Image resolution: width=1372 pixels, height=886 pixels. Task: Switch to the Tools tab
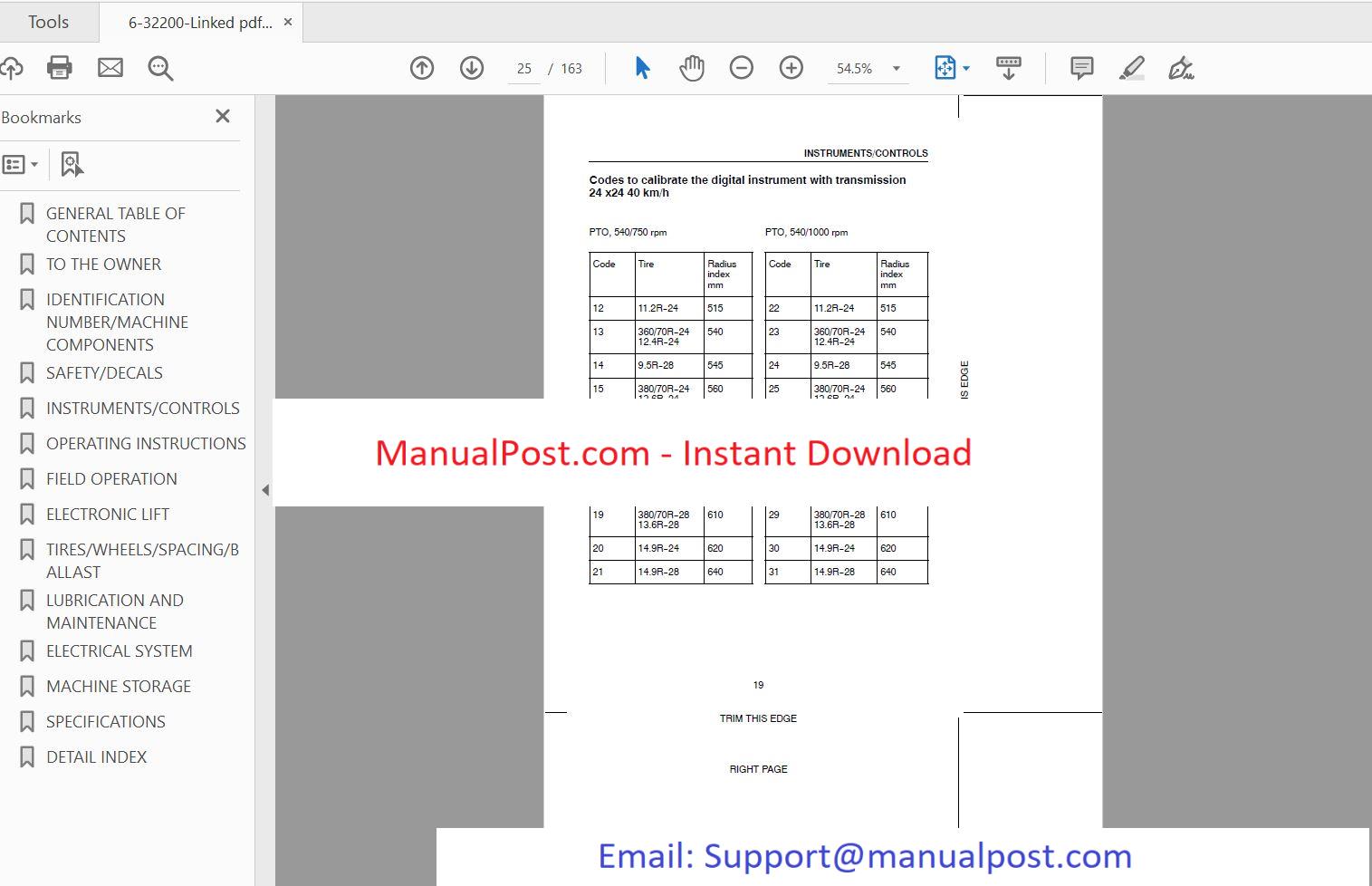pyautogui.click(x=48, y=22)
